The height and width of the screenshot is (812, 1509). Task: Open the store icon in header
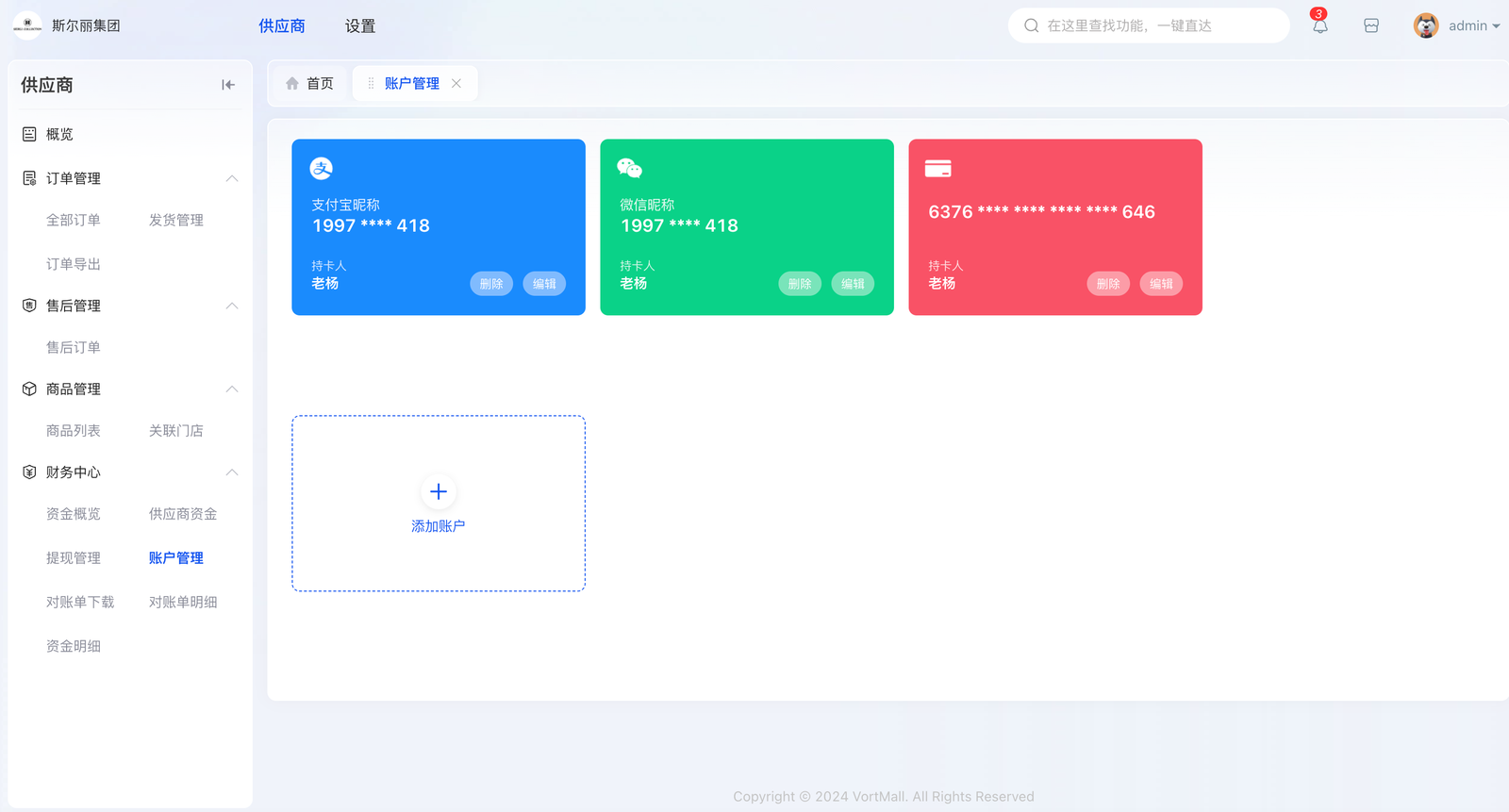coord(1371,26)
